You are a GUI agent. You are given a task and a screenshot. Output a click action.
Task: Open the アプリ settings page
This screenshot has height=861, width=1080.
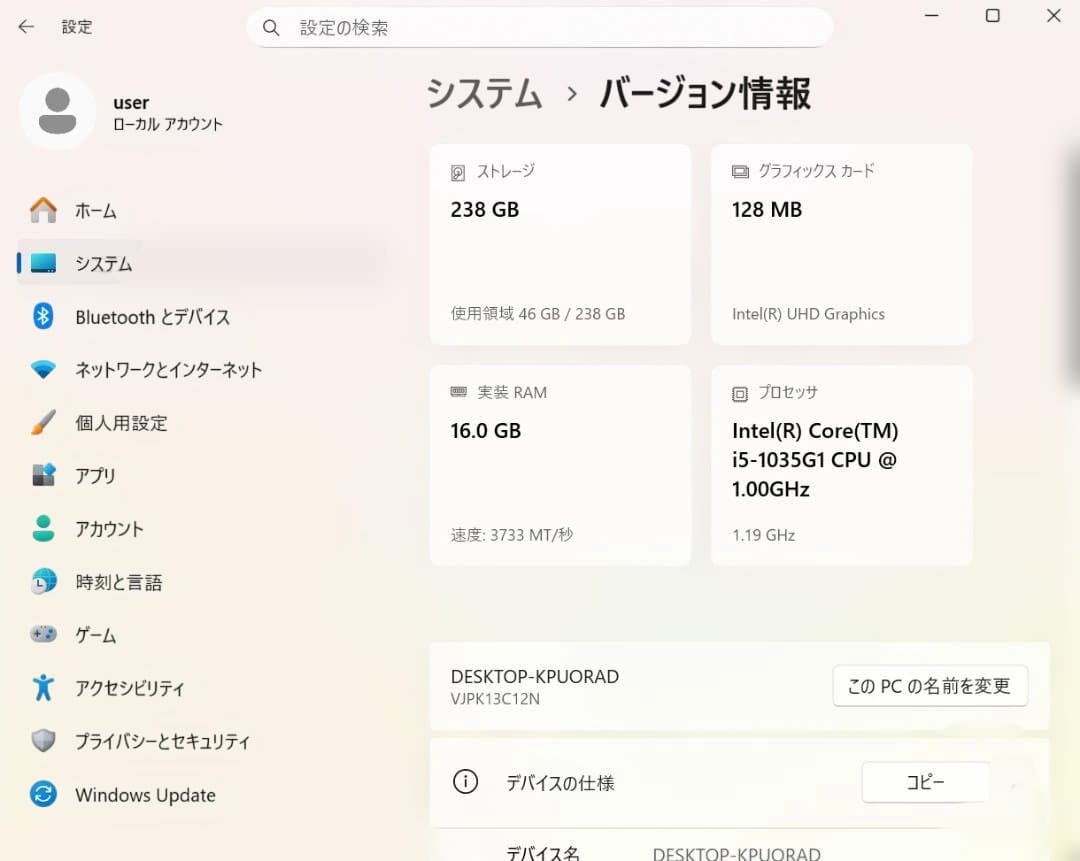pos(95,476)
